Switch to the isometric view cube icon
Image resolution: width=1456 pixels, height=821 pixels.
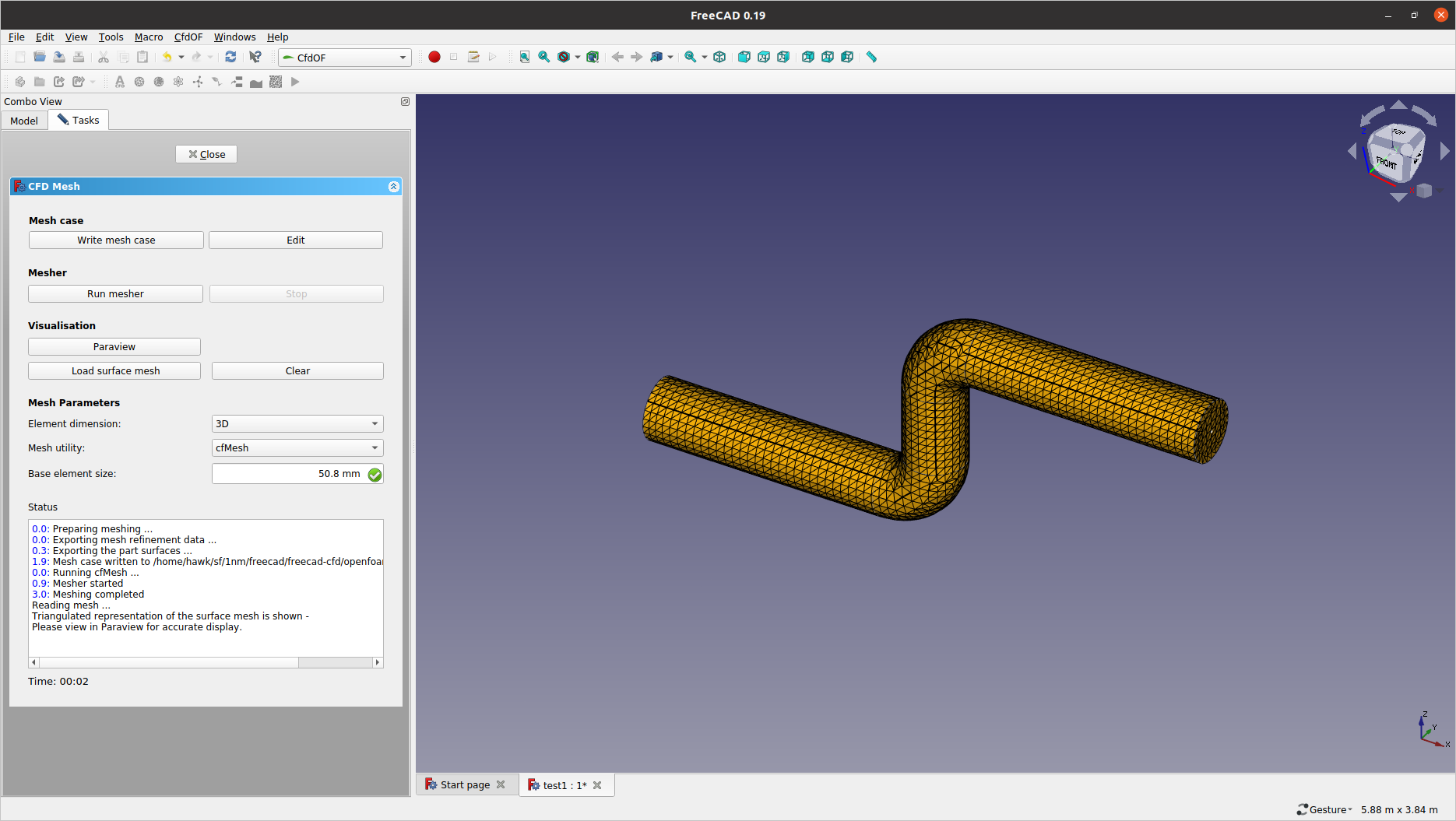(x=719, y=57)
